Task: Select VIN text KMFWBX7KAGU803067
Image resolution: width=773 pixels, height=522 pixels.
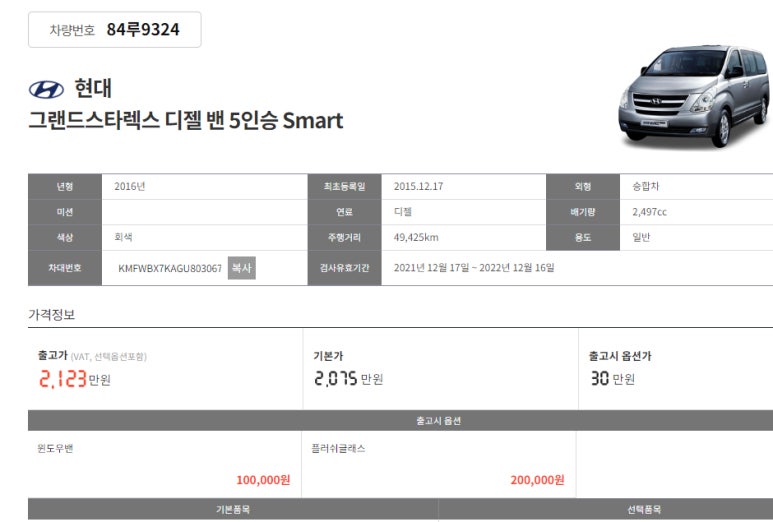Action: point(170,268)
